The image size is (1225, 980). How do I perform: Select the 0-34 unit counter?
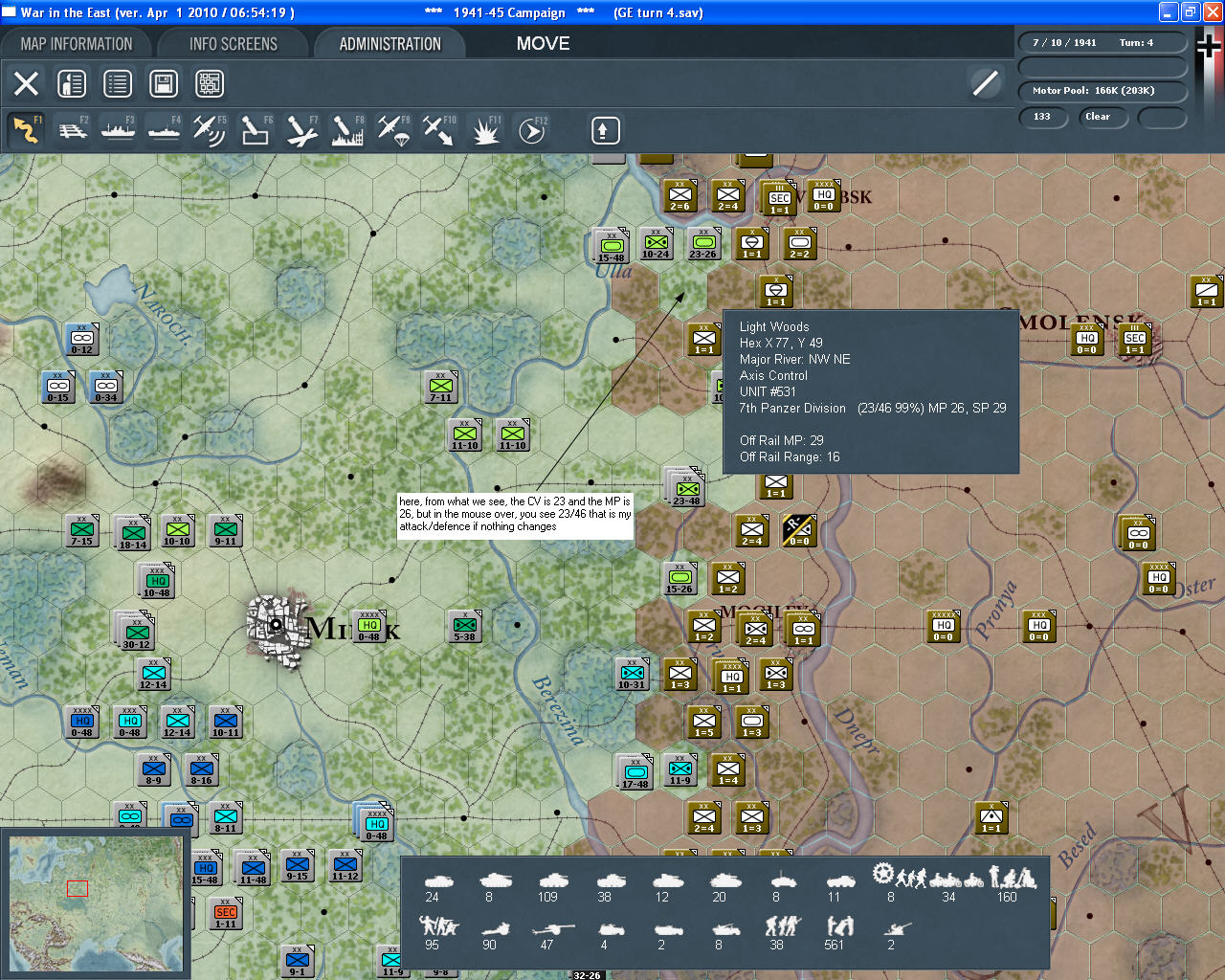(x=106, y=388)
